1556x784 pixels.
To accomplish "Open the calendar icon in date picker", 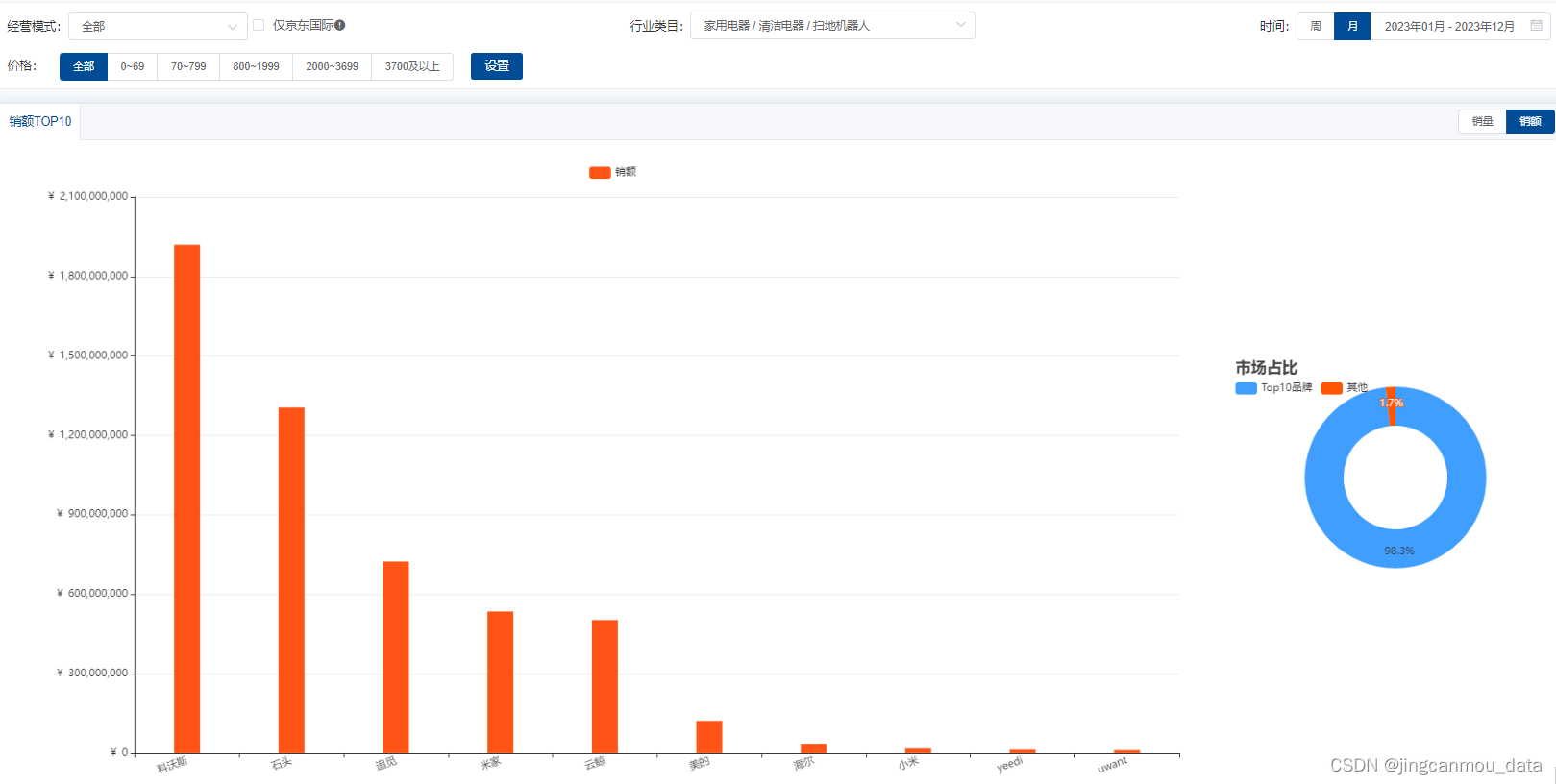I will point(1536,26).
